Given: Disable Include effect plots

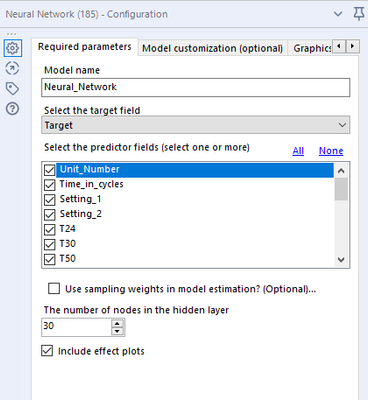Looking at the screenshot, I should pyautogui.click(x=47, y=351).
